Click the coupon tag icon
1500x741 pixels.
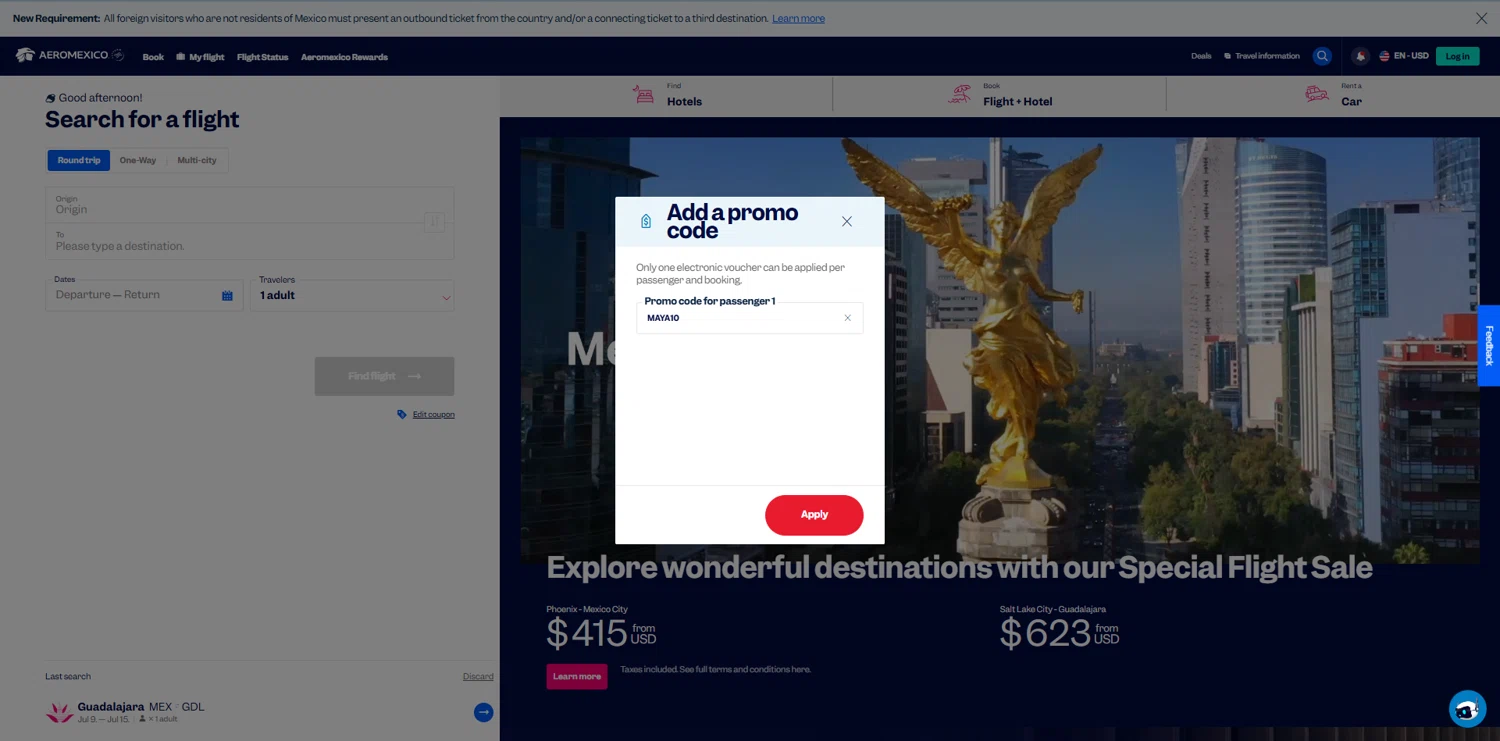pyautogui.click(x=402, y=414)
